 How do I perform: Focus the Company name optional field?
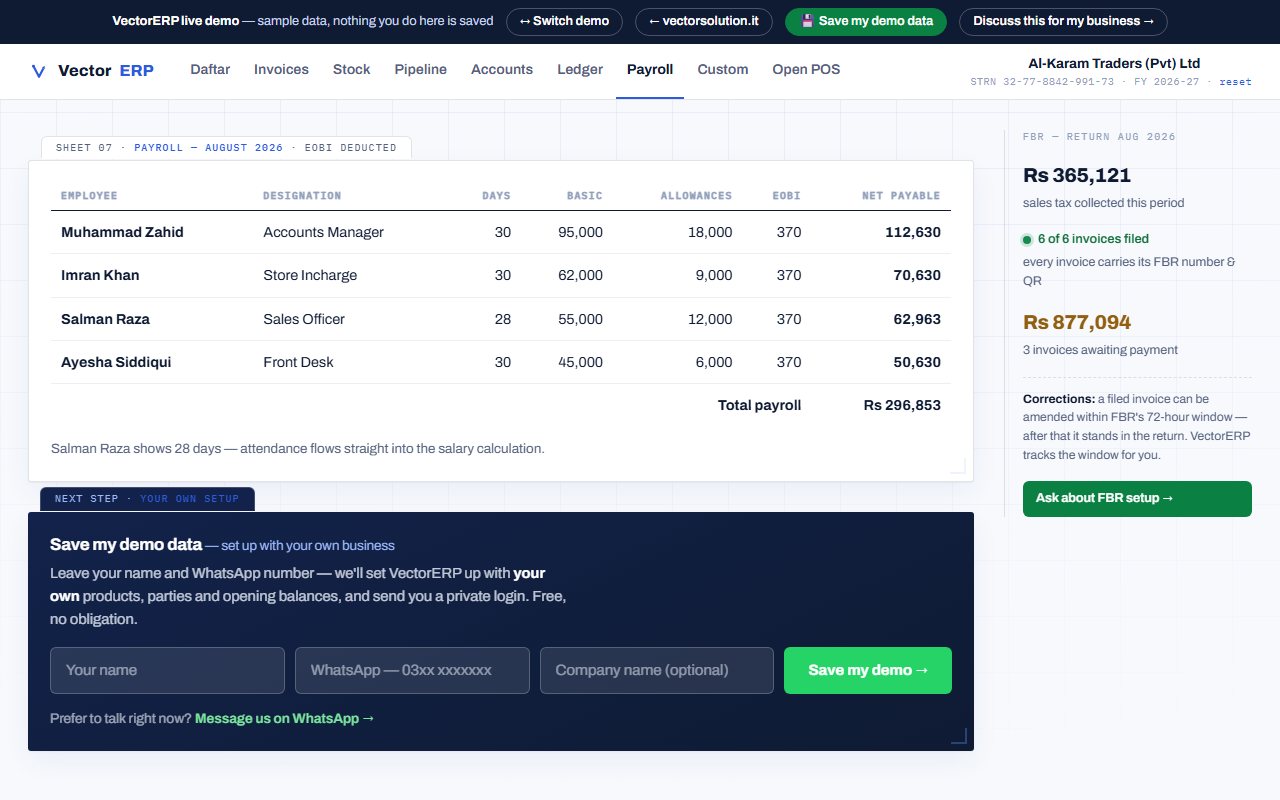(x=657, y=670)
